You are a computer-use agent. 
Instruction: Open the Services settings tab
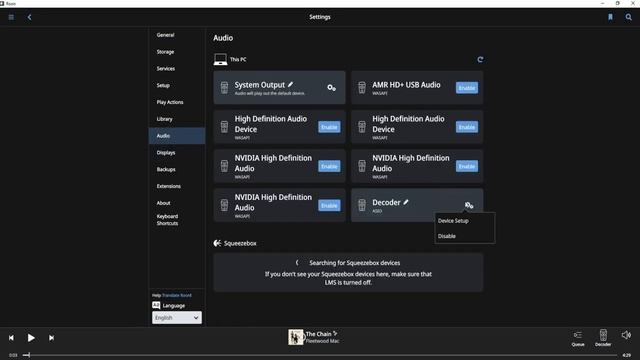coord(166,69)
